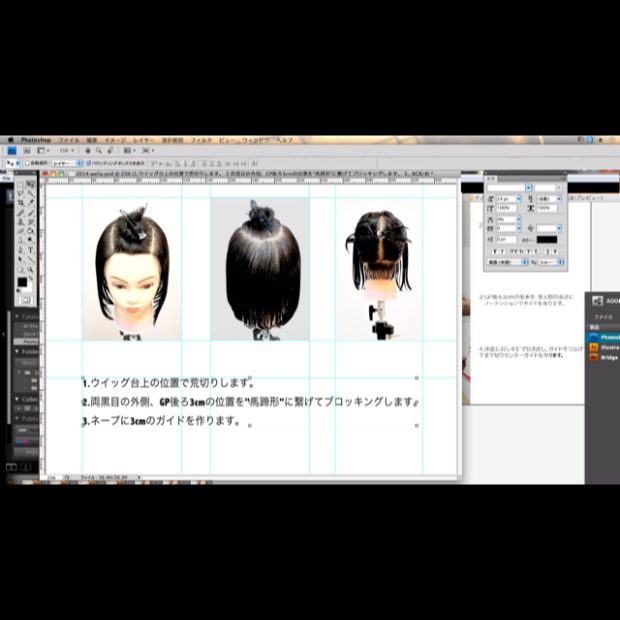
Task: Uncheck バウンディングボックスを表示 checkbox
Action: click(x=89, y=163)
